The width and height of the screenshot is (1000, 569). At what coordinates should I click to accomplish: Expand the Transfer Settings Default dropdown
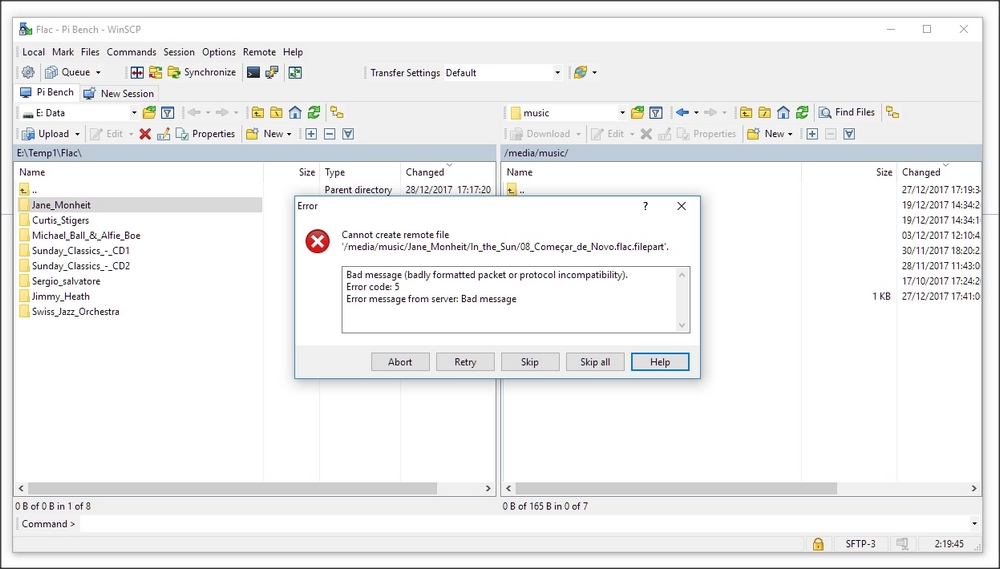557,73
